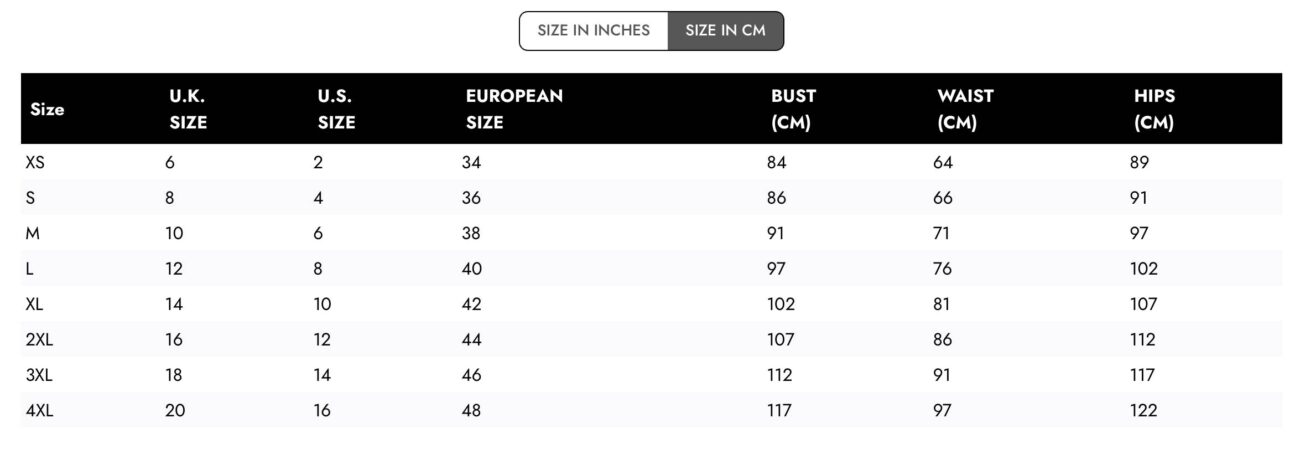Select the M size row label
The width and height of the screenshot is (1300, 454).
tap(31, 233)
